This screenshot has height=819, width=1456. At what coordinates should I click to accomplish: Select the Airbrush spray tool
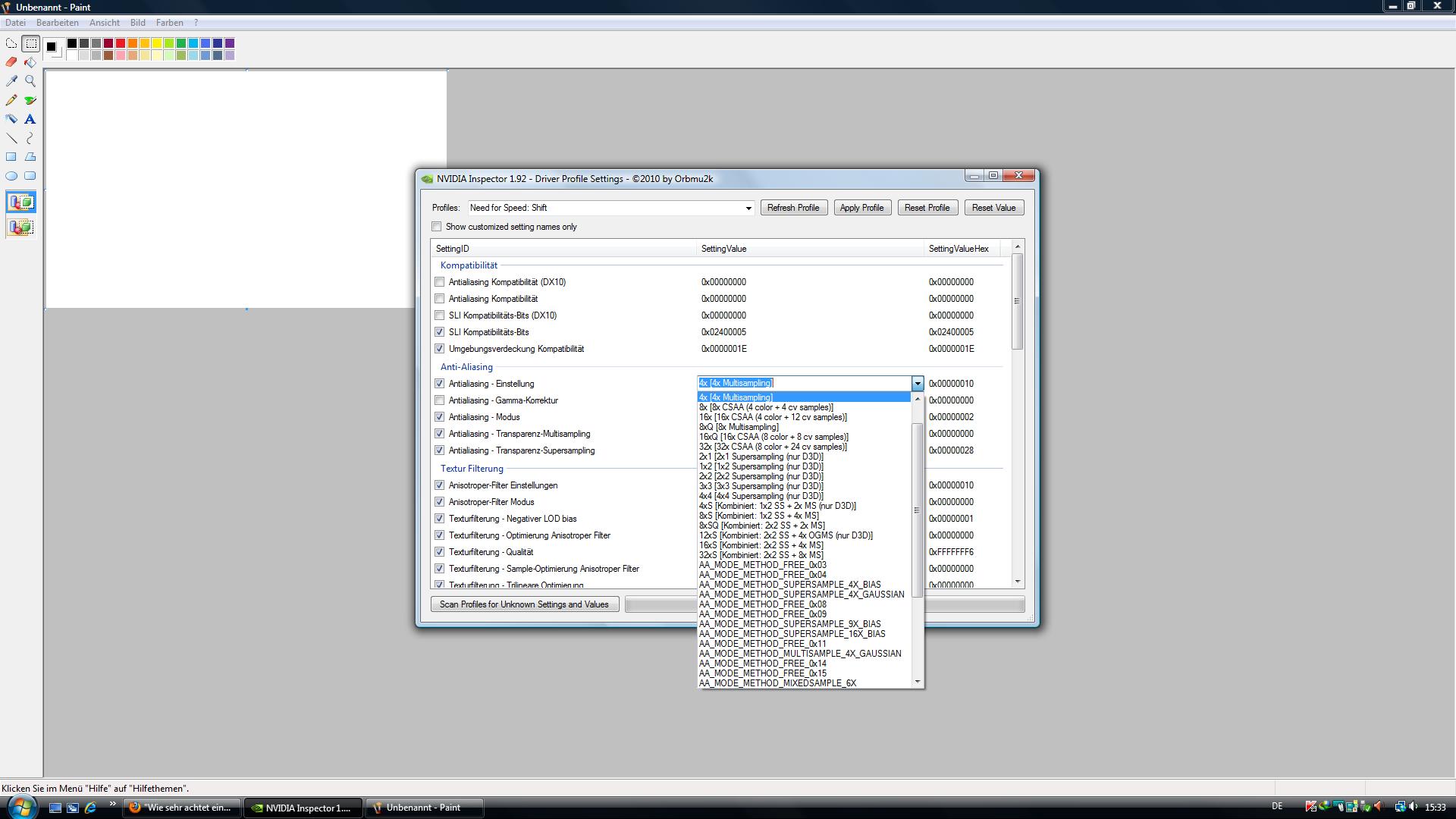coord(11,119)
